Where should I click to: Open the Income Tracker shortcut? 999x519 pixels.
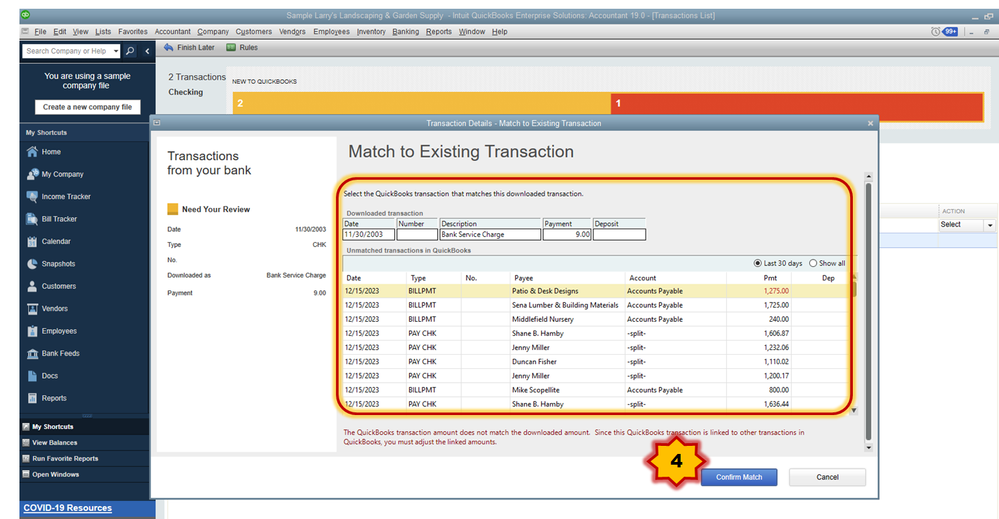59,197
